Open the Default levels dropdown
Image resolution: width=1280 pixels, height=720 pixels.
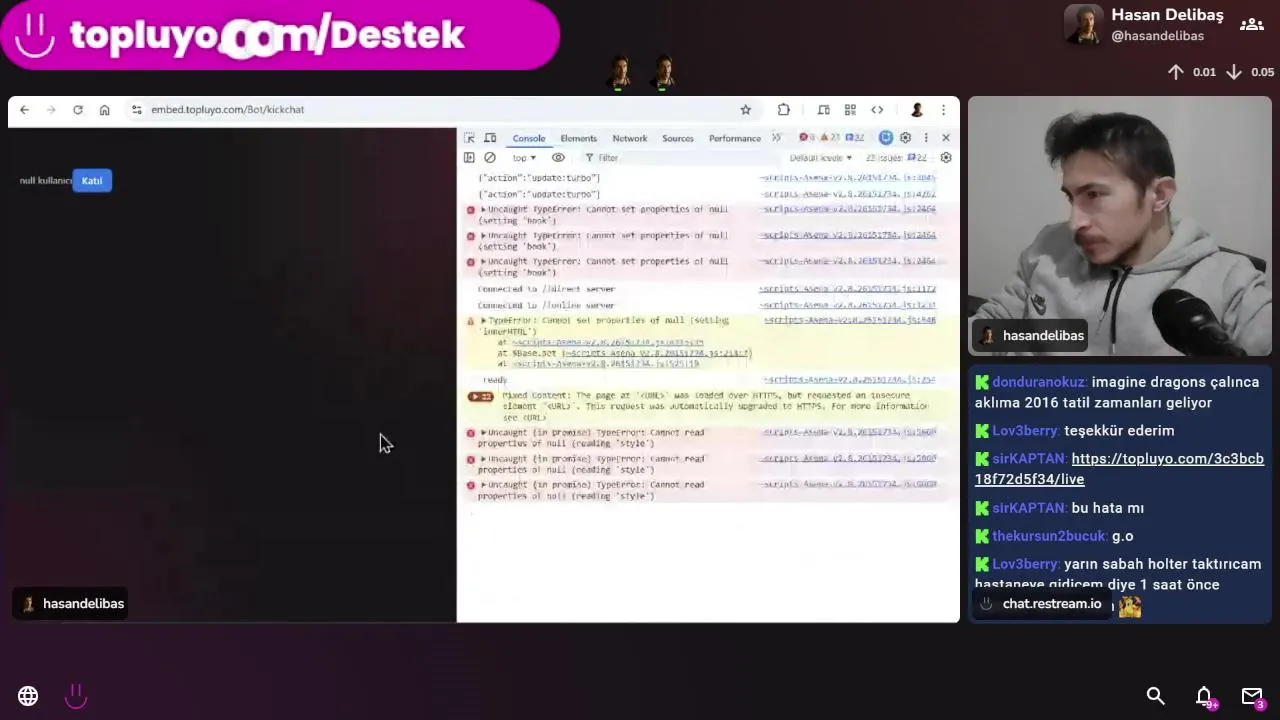tap(821, 158)
